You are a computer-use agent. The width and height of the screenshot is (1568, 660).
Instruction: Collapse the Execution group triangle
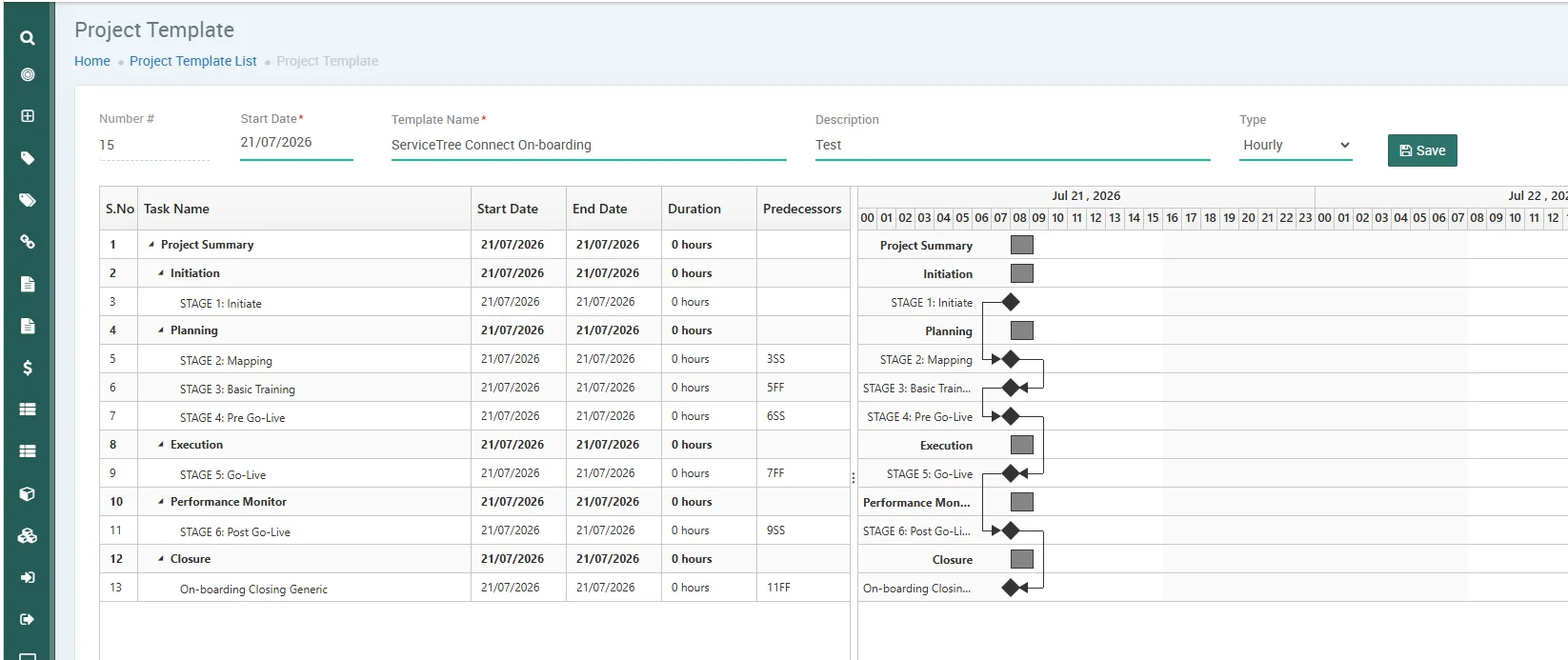click(x=161, y=445)
